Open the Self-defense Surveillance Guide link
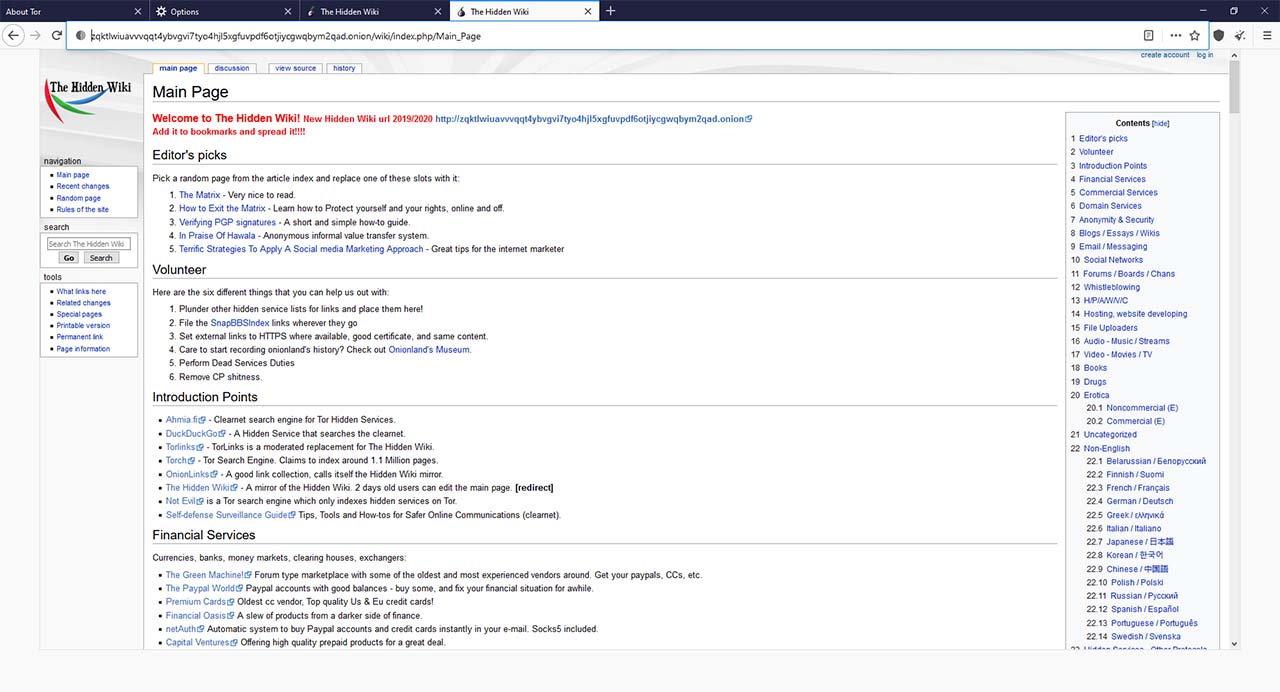The image size is (1280, 692). (230, 515)
